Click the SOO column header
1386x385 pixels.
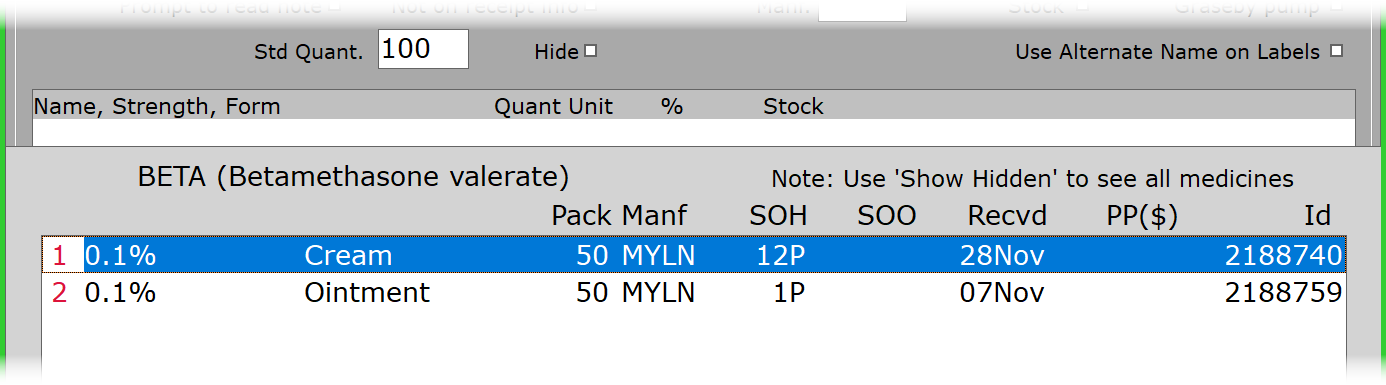click(x=887, y=215)
